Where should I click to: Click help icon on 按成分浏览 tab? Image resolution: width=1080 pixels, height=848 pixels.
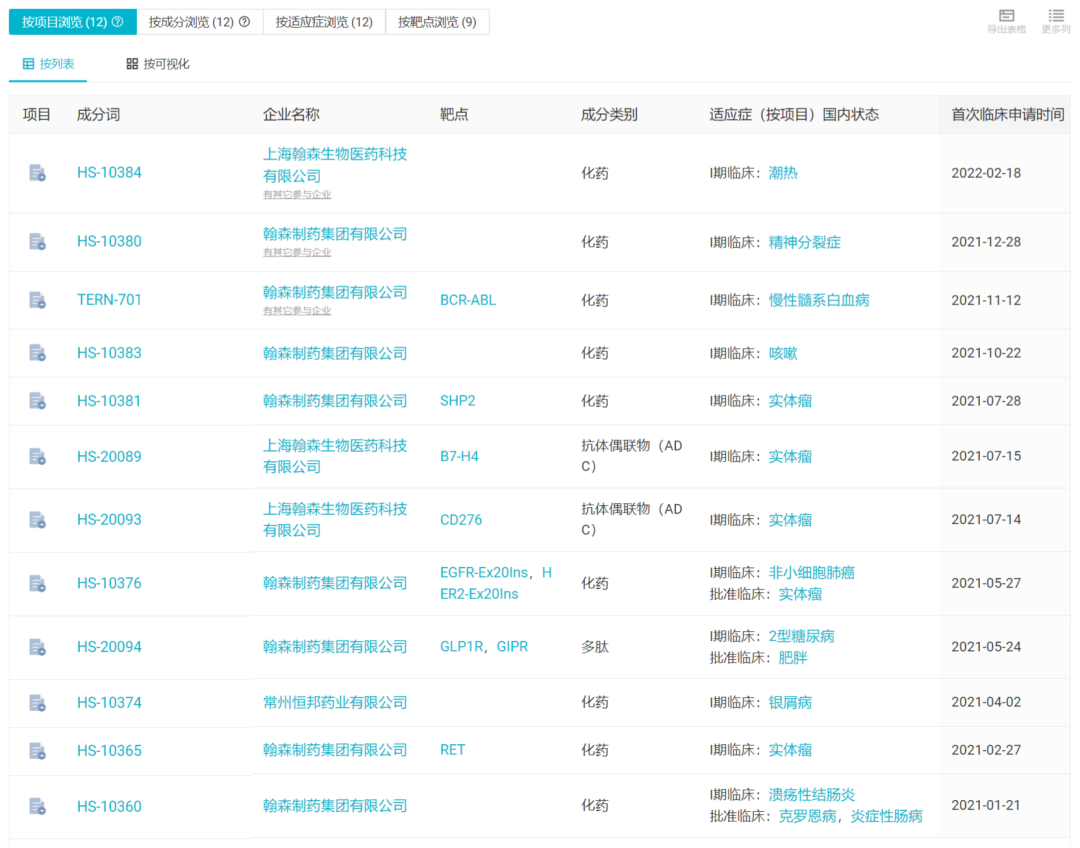(244, 22)
